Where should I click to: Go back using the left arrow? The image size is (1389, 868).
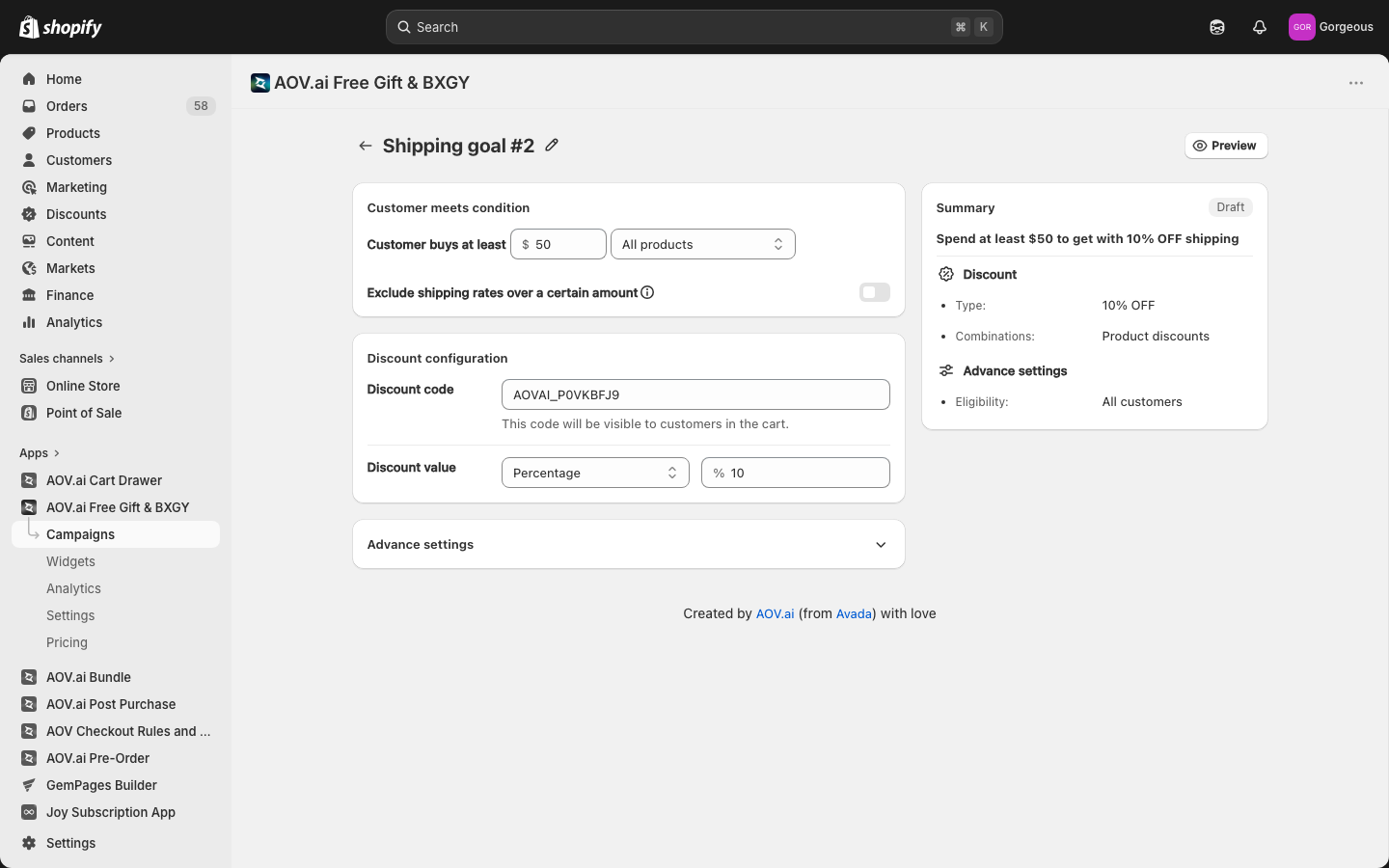point(366,146)
